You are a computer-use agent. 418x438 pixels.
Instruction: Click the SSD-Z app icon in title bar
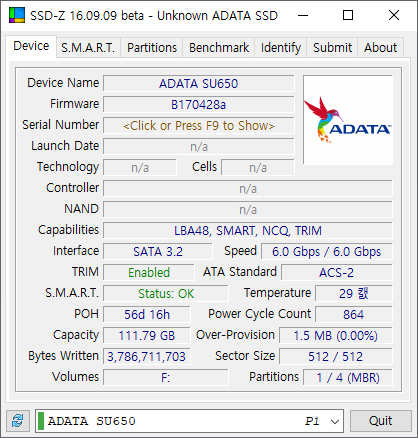point(17,15)
